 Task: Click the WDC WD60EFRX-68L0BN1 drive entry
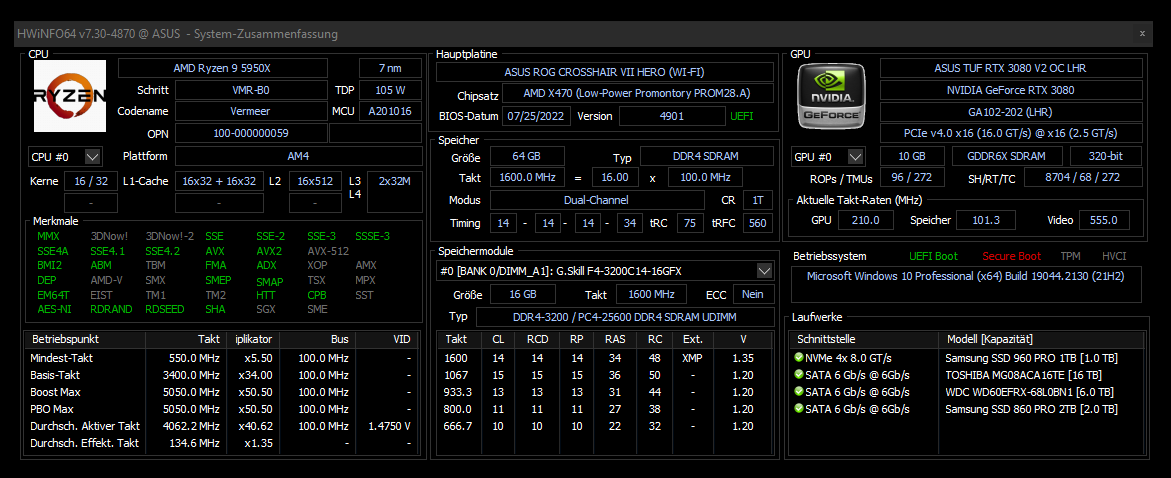1029,392
